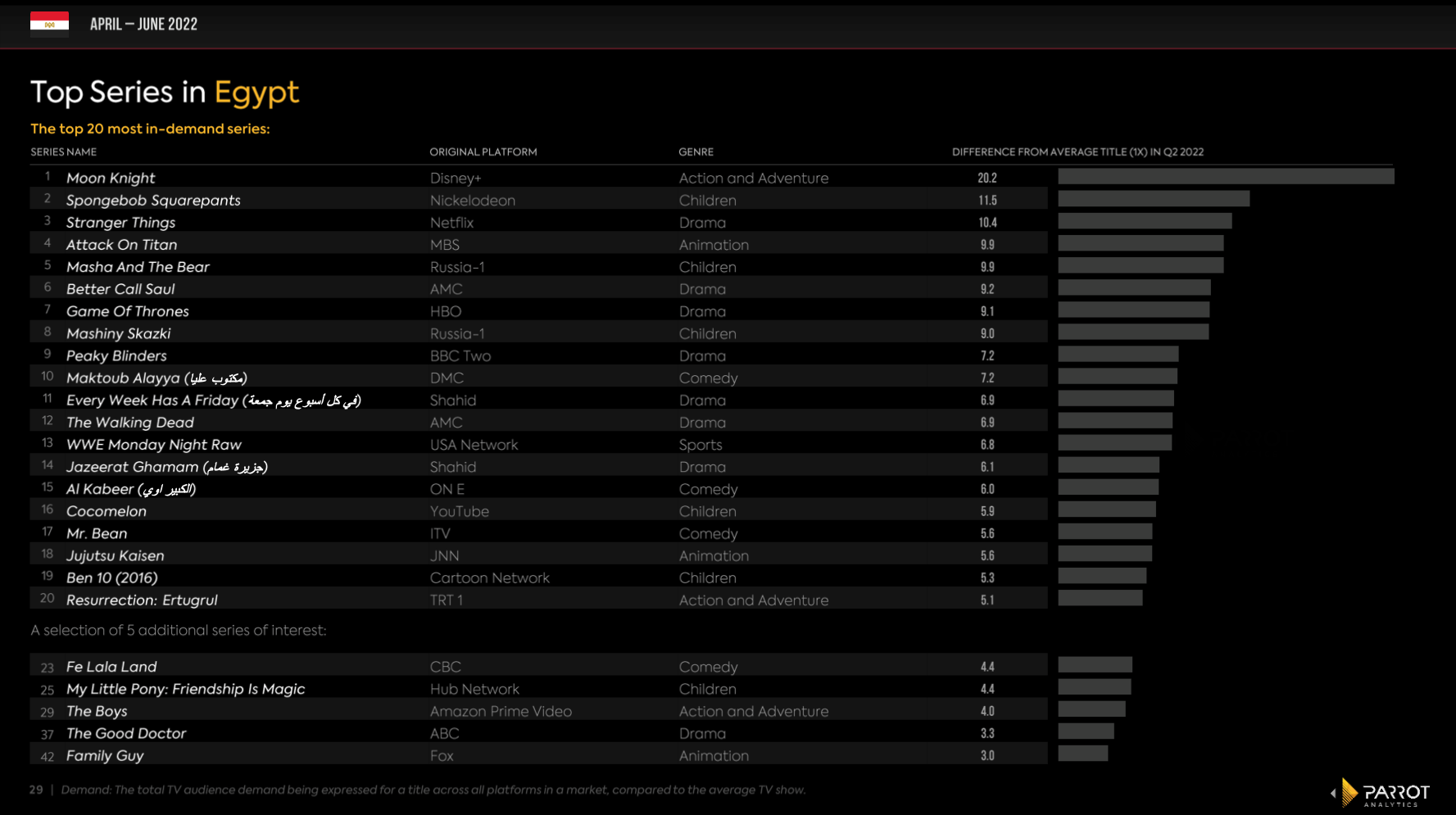Select the 'Difference from average title' column header
Viewport: 1456px width, 815px height.
1077,152
